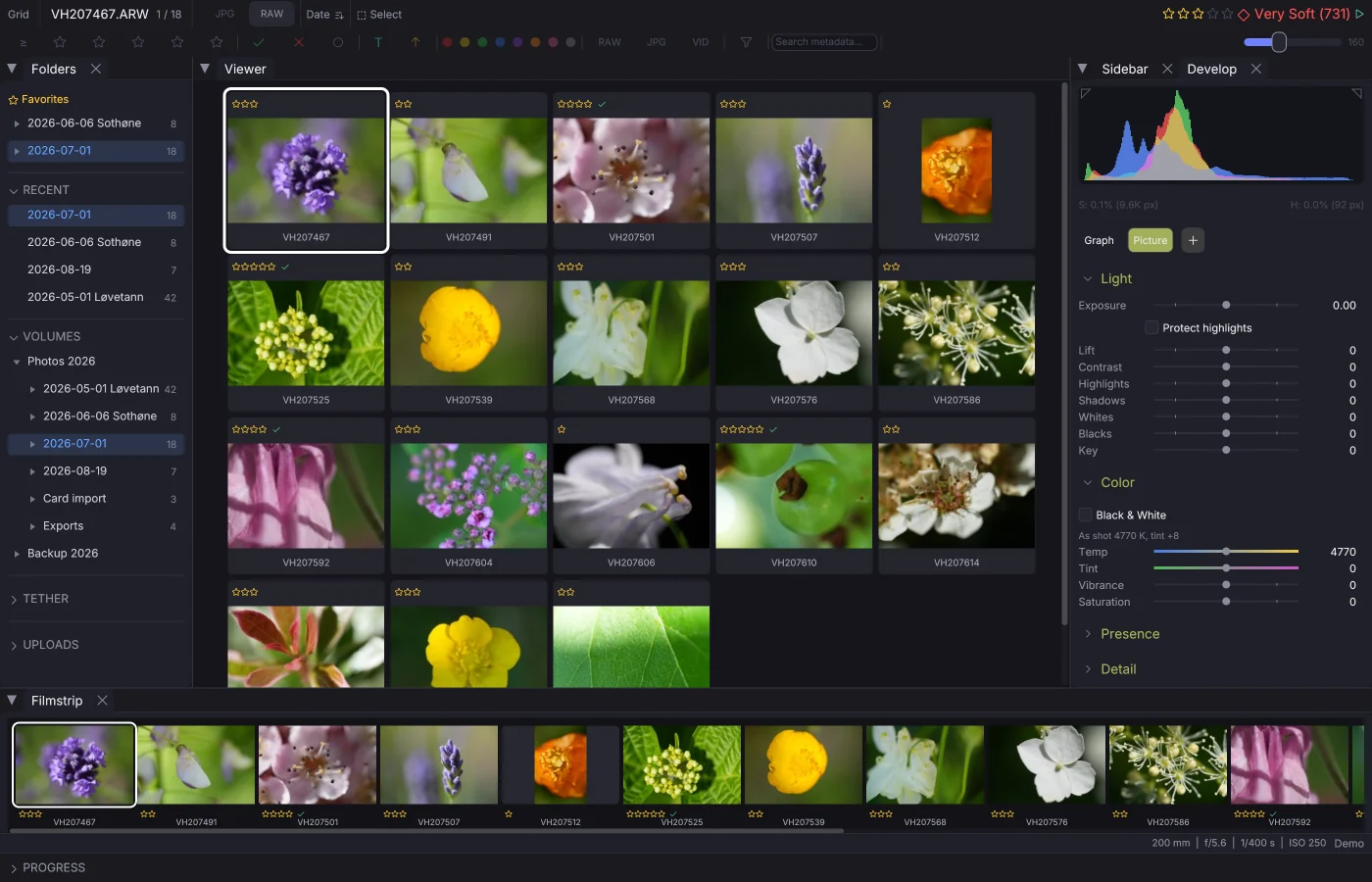Image resolution: width=1372 pixels, height=882 pixels.
Task: Click the red X reject flag
Action: pos(299,42)
